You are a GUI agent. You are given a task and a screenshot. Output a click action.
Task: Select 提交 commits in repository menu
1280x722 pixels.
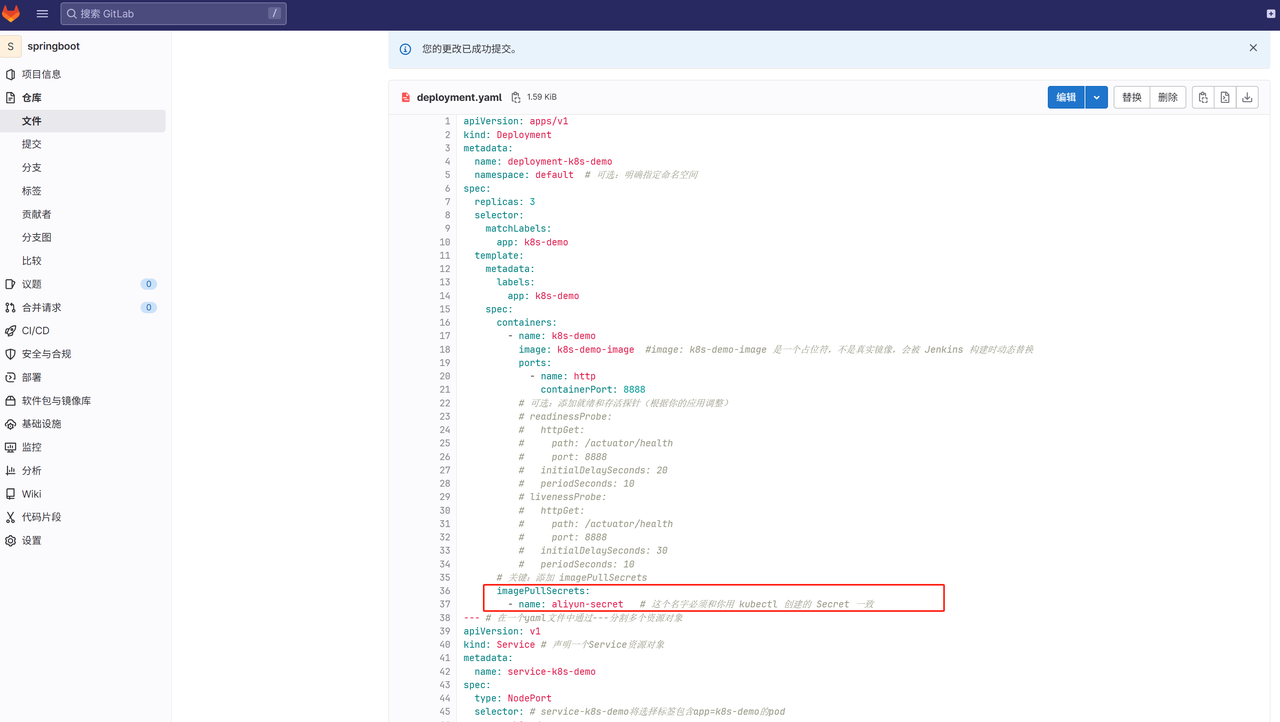click(32, 144)
